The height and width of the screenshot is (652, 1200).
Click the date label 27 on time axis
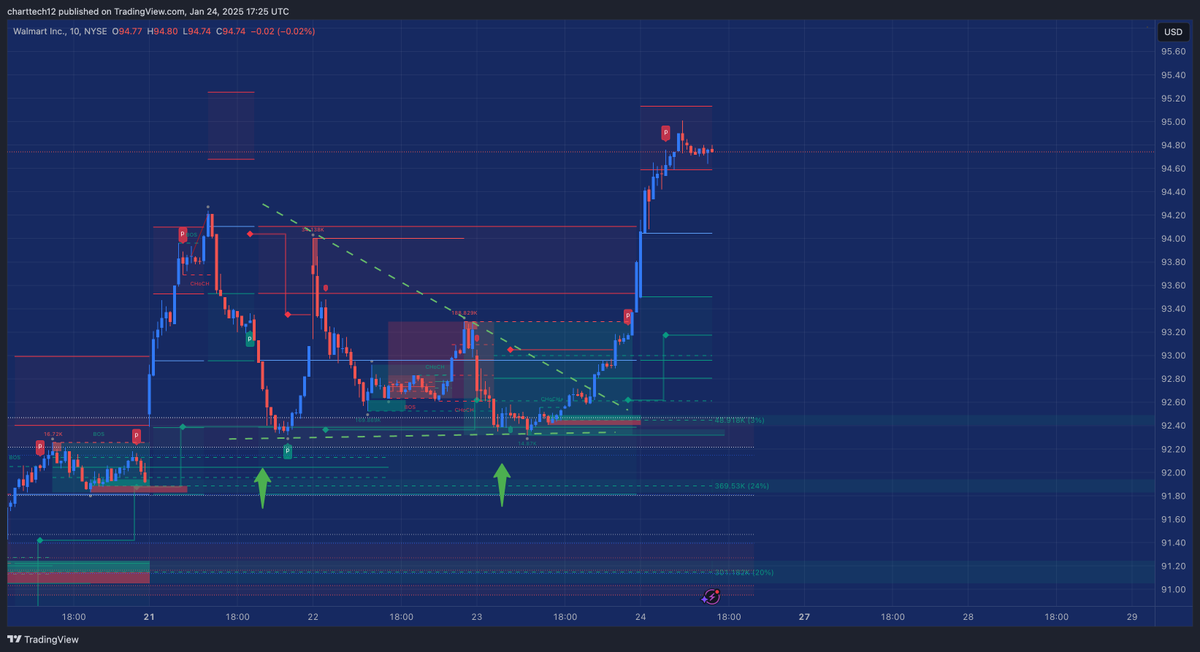804,617
